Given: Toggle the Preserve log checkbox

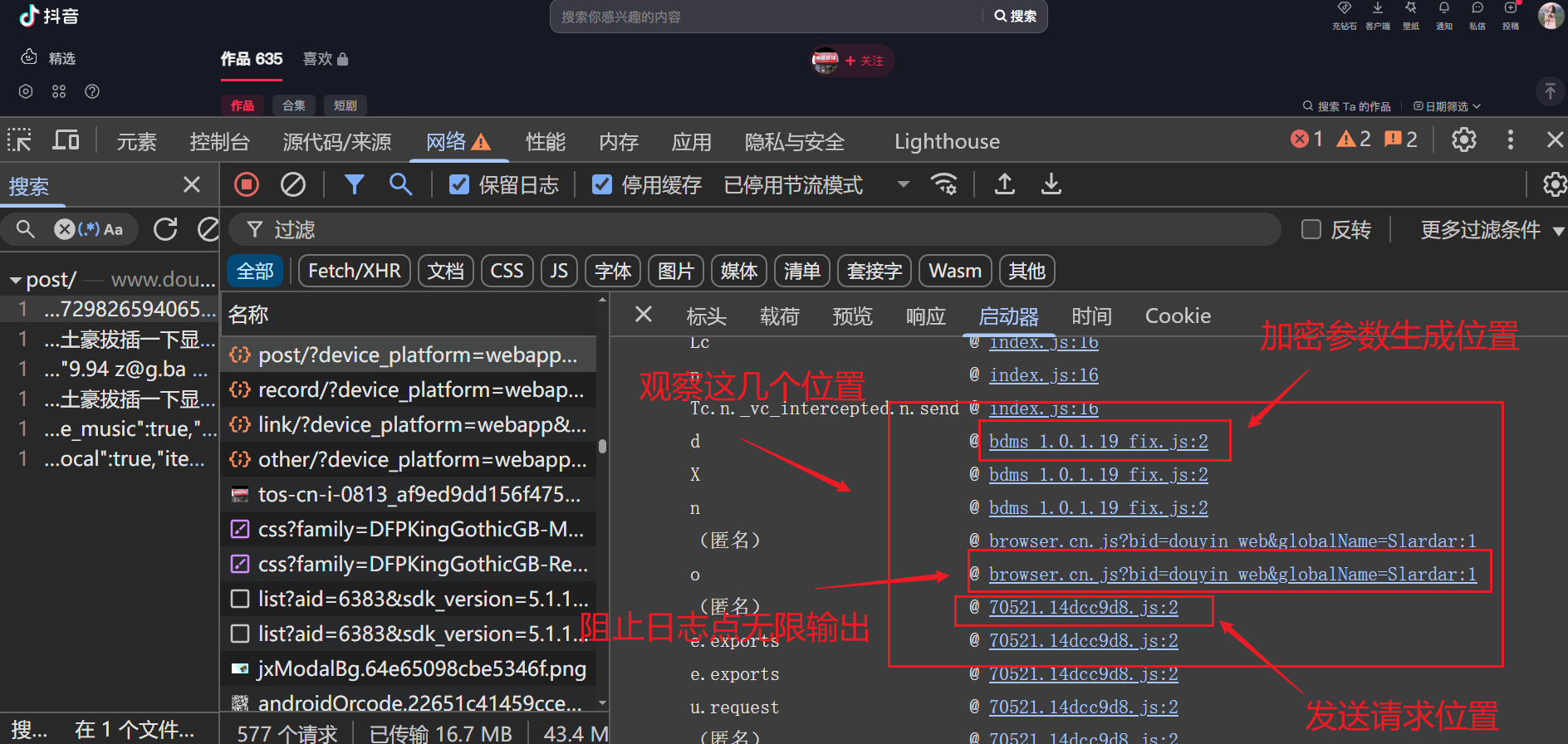Looking at the screenshot, I should (459, 184).
